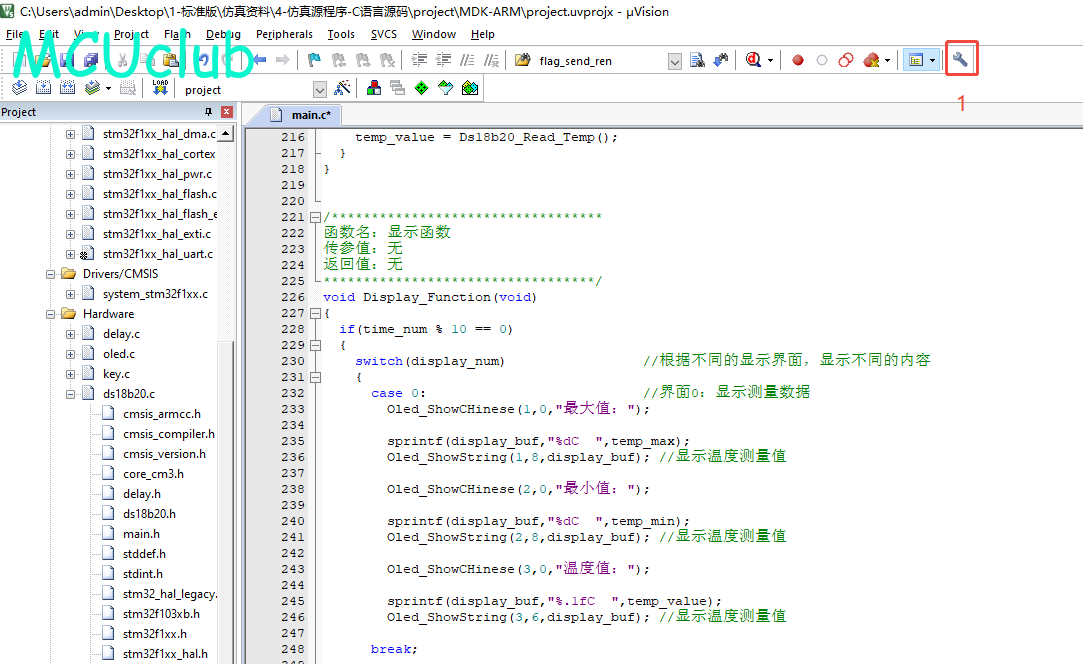Image resolution: width=1083 pixels, height=664 pixels.
Task: Click the Project panel scroll-up arrow
Action: [x=226, y=132]
